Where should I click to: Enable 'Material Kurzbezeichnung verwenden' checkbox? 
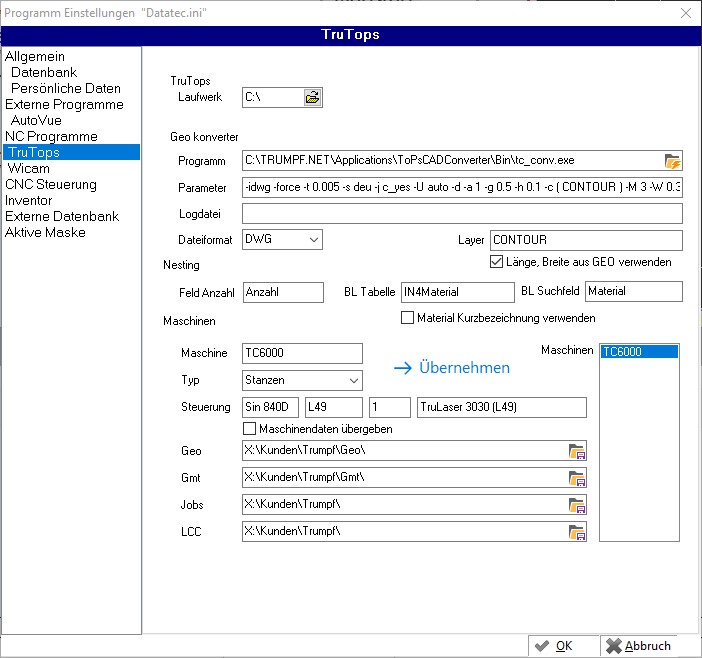[x=407, y=318]
